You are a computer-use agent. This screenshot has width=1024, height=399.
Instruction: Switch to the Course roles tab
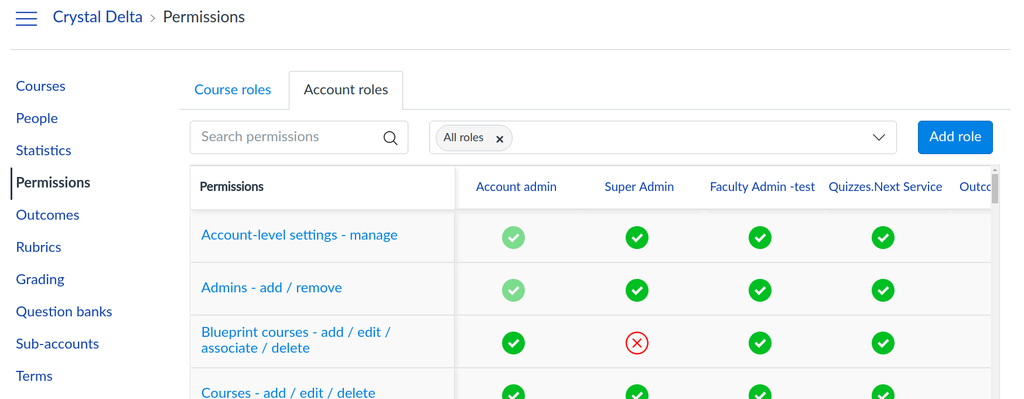click(x=232, y=90)
